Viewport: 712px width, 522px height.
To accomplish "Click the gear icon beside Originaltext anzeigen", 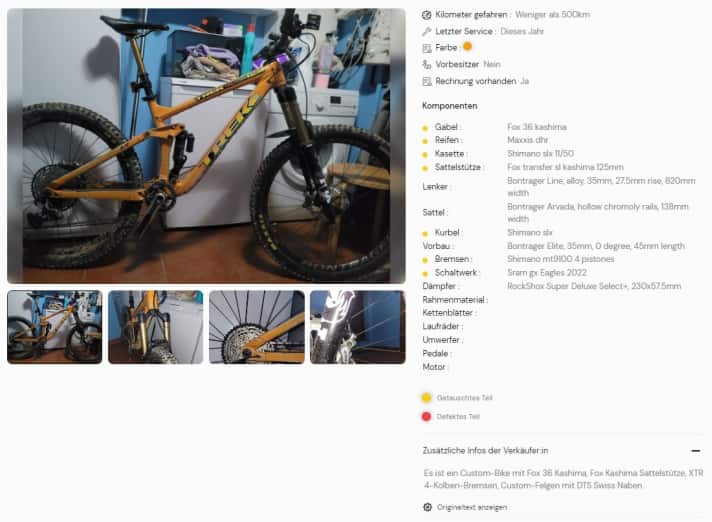I will click(x=427, y=507).
